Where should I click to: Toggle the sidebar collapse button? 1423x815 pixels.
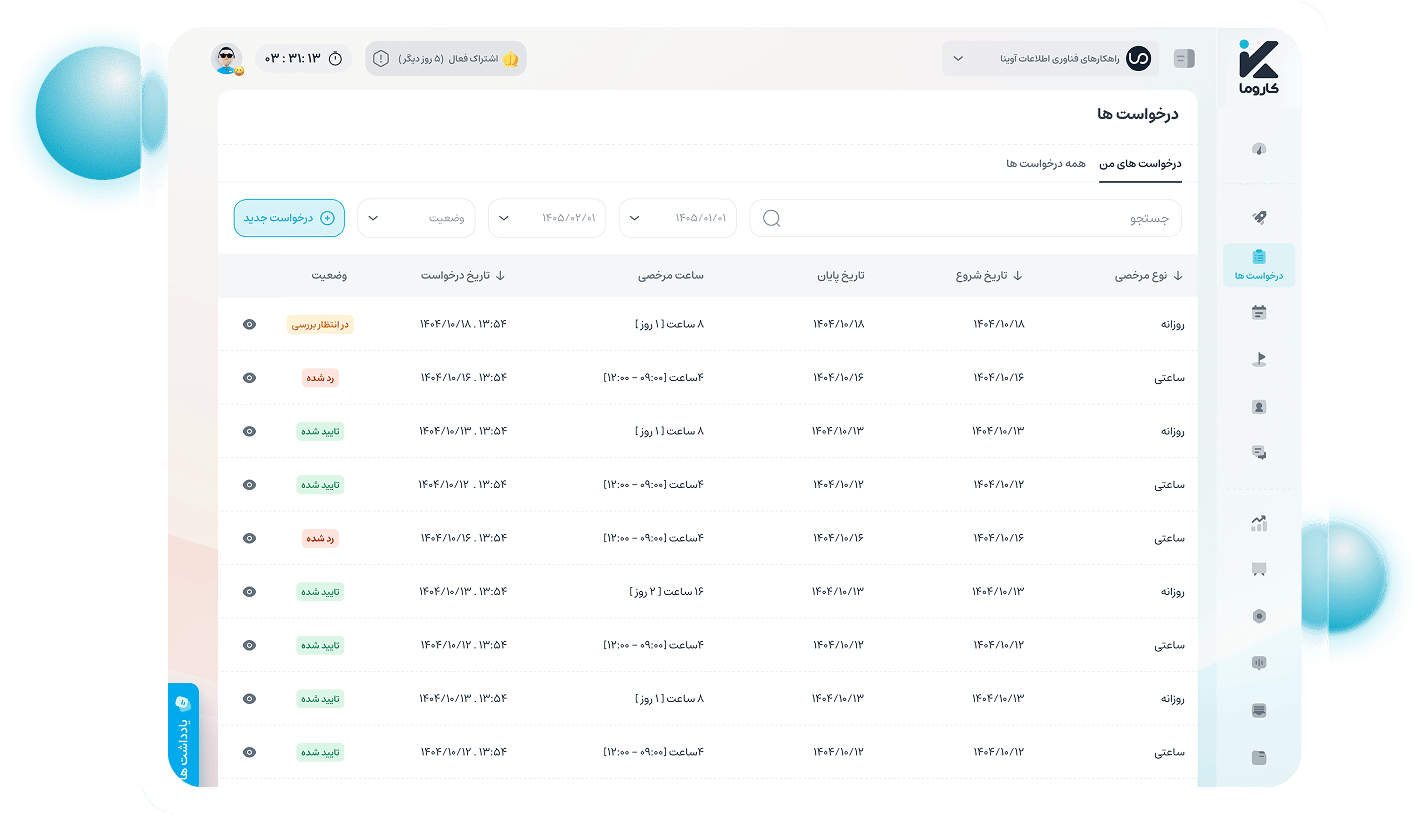[x=1184, y=59]
